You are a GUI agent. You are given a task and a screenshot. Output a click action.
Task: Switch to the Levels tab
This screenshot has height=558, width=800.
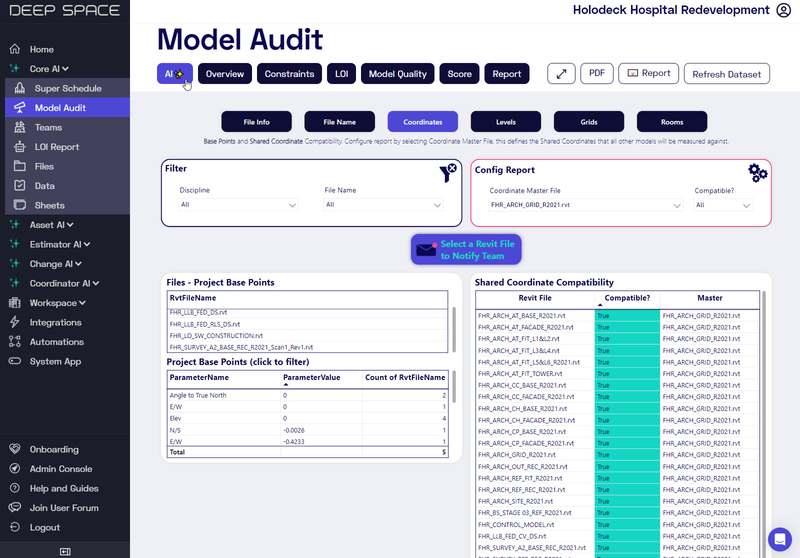[x=506, y=122]
